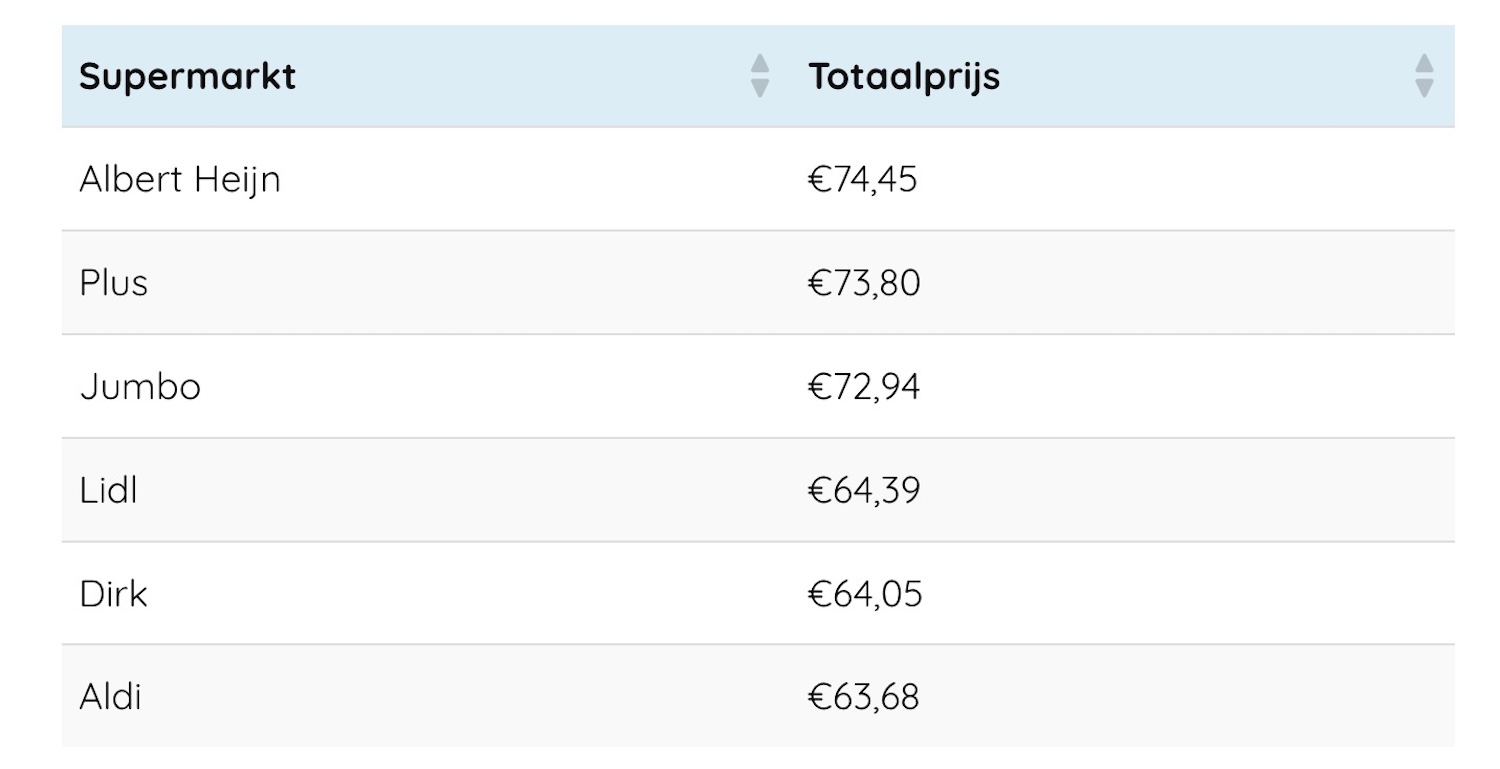This screenshot has width=1500, height=769.
Task: Select the Albert Heijn supermarket name
Action: (180, 180)
